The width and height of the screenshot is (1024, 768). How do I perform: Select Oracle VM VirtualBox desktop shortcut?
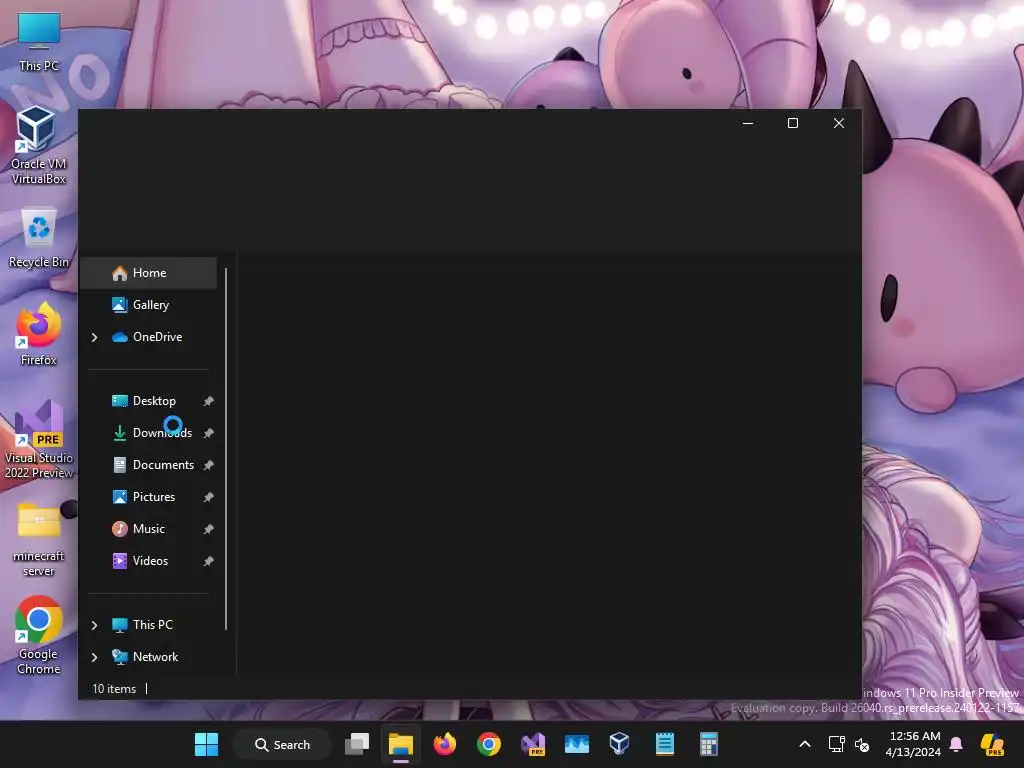(39, 145)
